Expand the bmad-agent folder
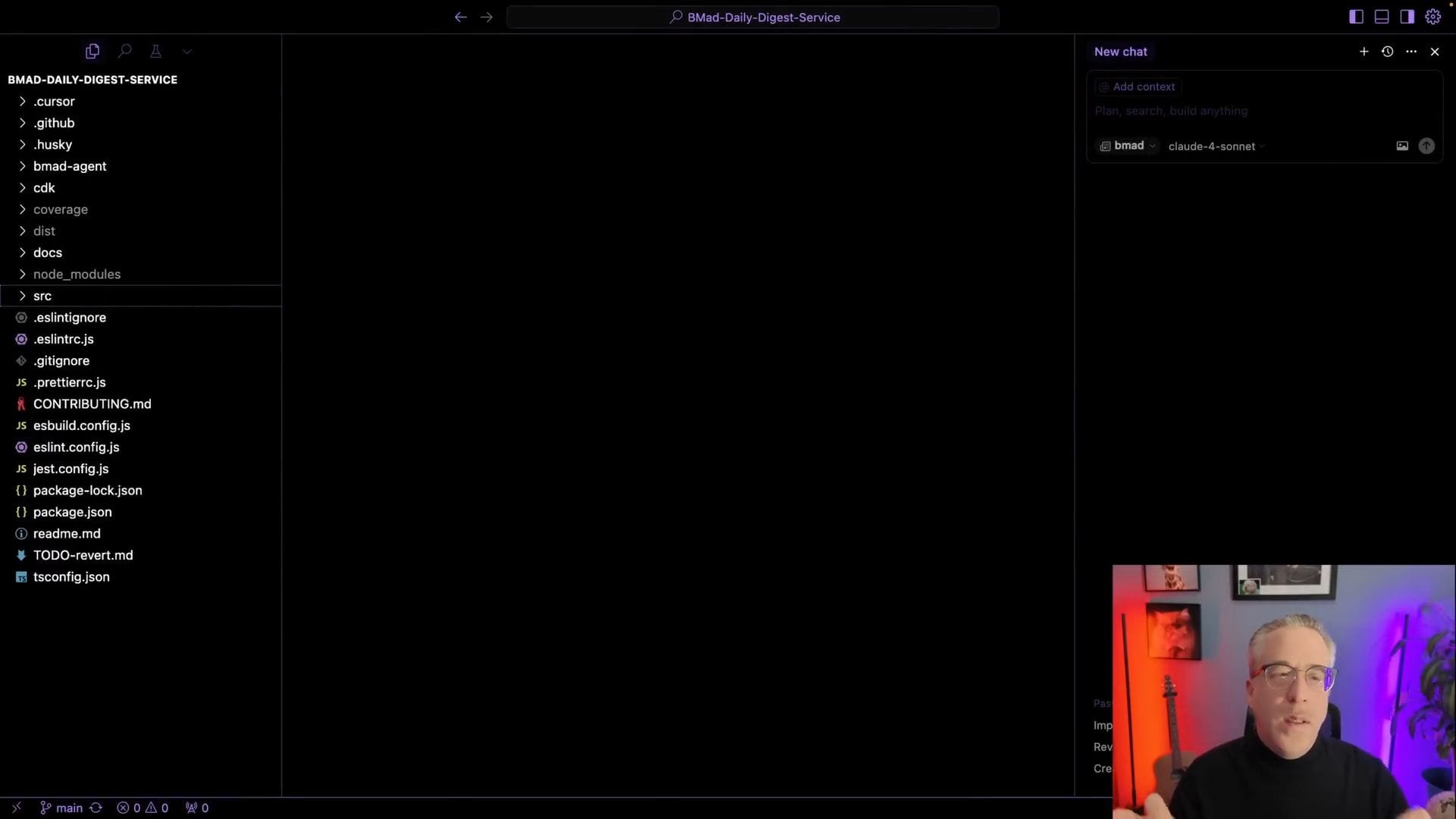 70,166
